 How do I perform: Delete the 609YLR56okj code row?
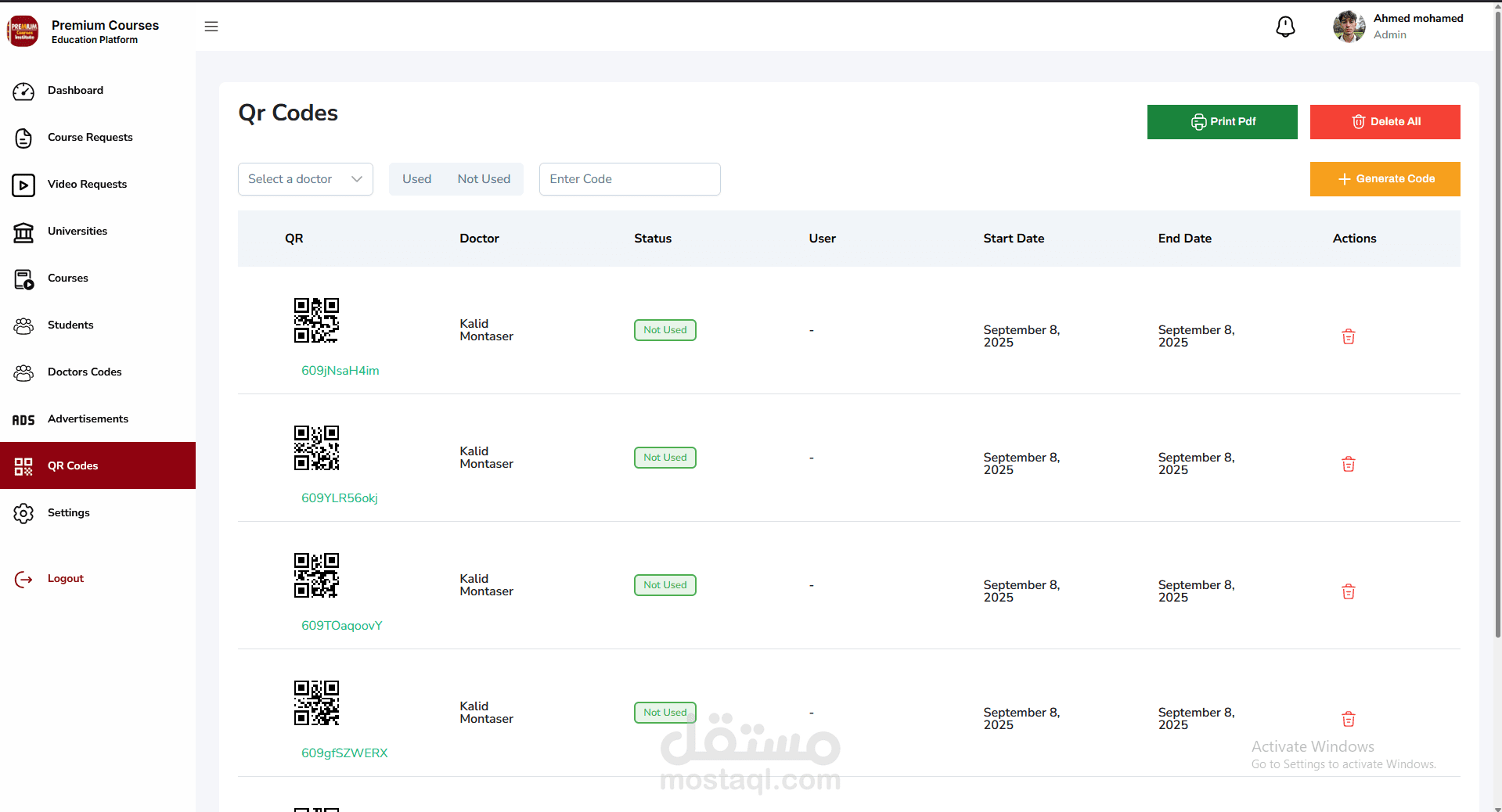point(1348,465)
